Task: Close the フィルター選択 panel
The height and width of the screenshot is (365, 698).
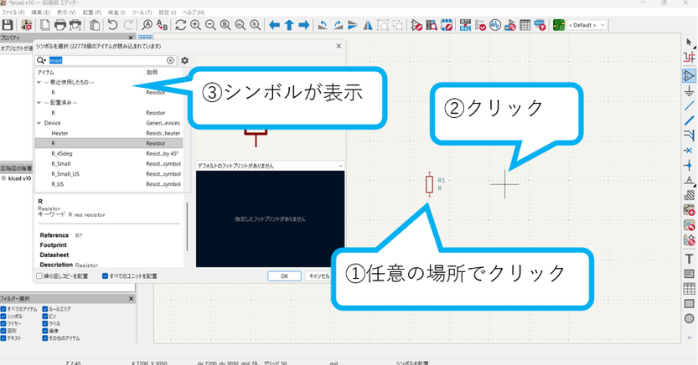Action: (131, 299)
